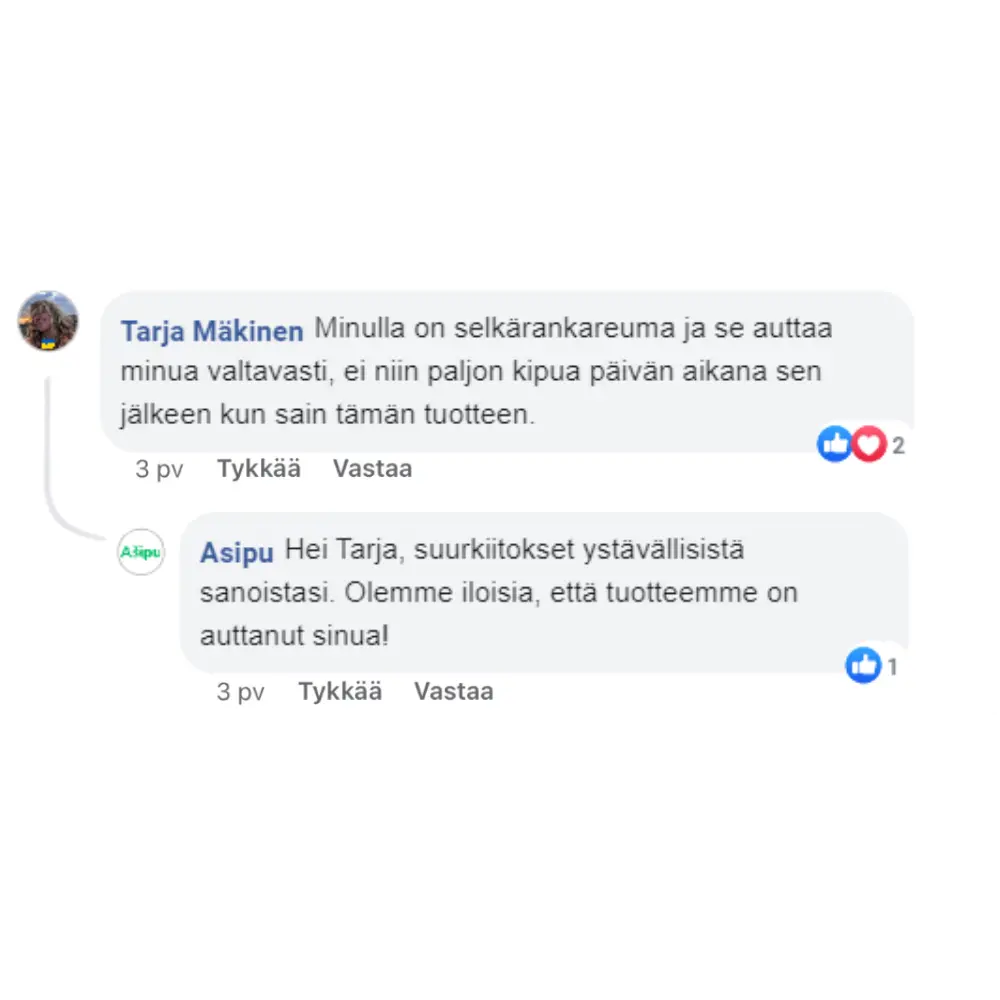Click the Asipu page logo avatar
This screenshot has height=1000, width=1000.
(141, 552)
